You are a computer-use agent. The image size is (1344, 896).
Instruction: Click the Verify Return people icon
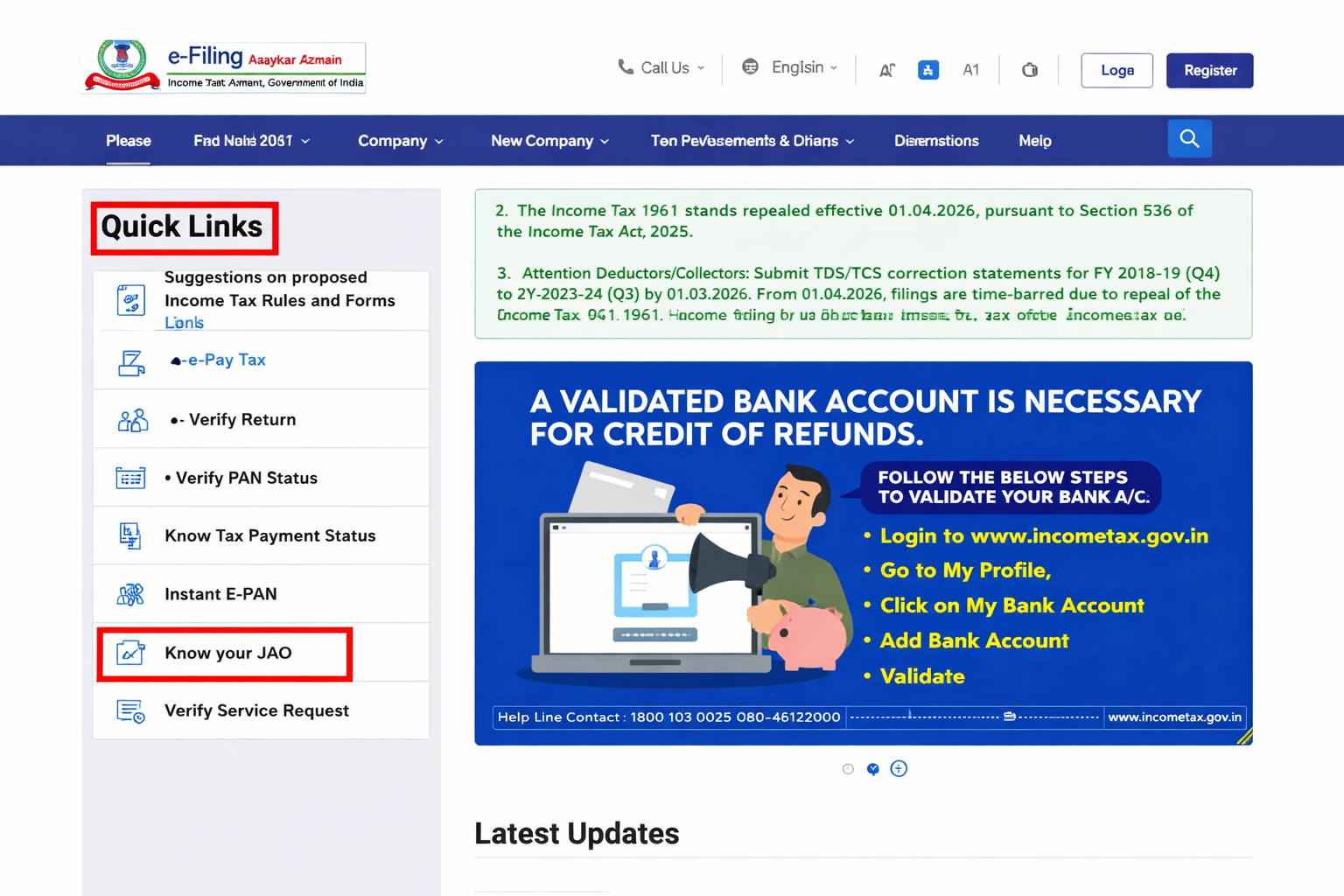coord(132,420)
